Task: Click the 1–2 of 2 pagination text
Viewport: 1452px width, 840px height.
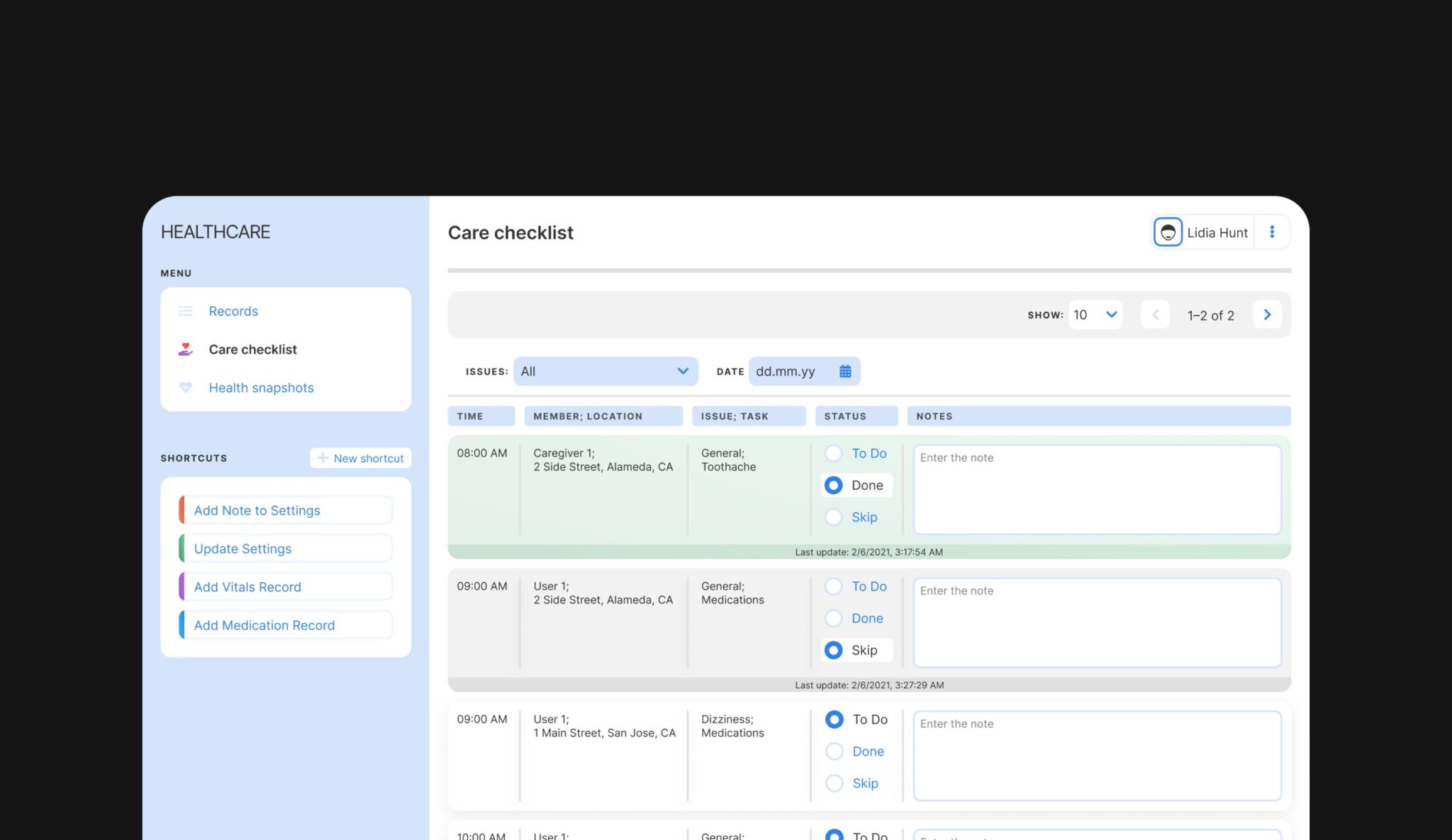Action: [x=1211, y=315]
